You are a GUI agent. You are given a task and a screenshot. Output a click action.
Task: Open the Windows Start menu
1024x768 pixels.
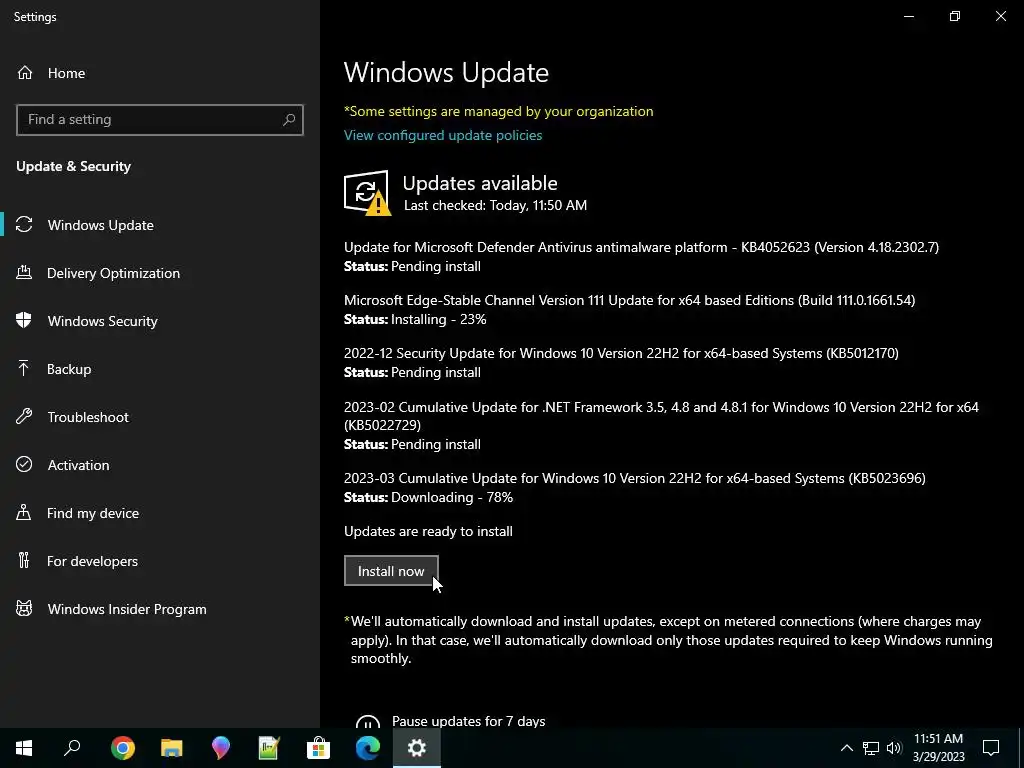coord(24,748)
